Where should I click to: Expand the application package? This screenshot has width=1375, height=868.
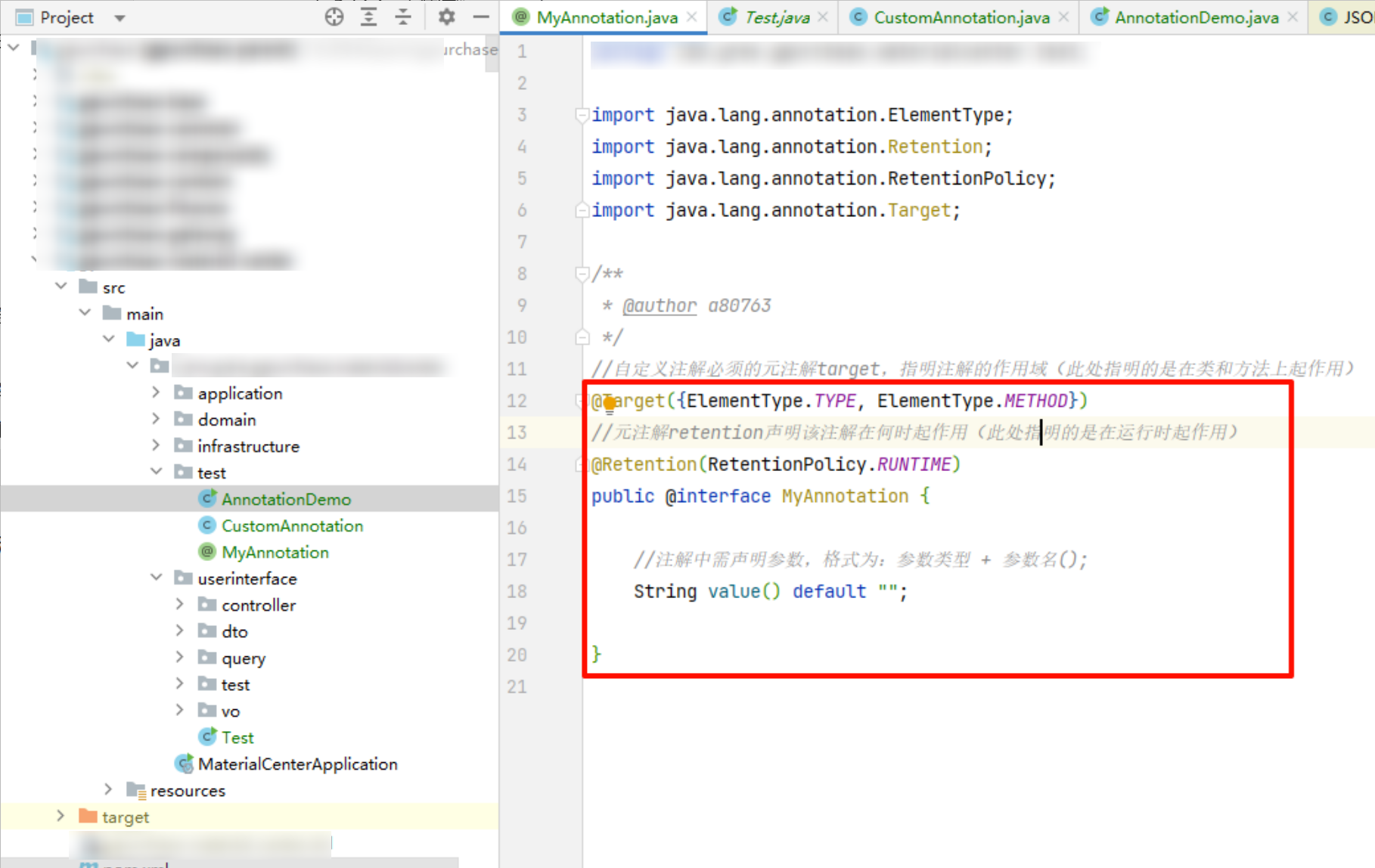coord(156,392)
